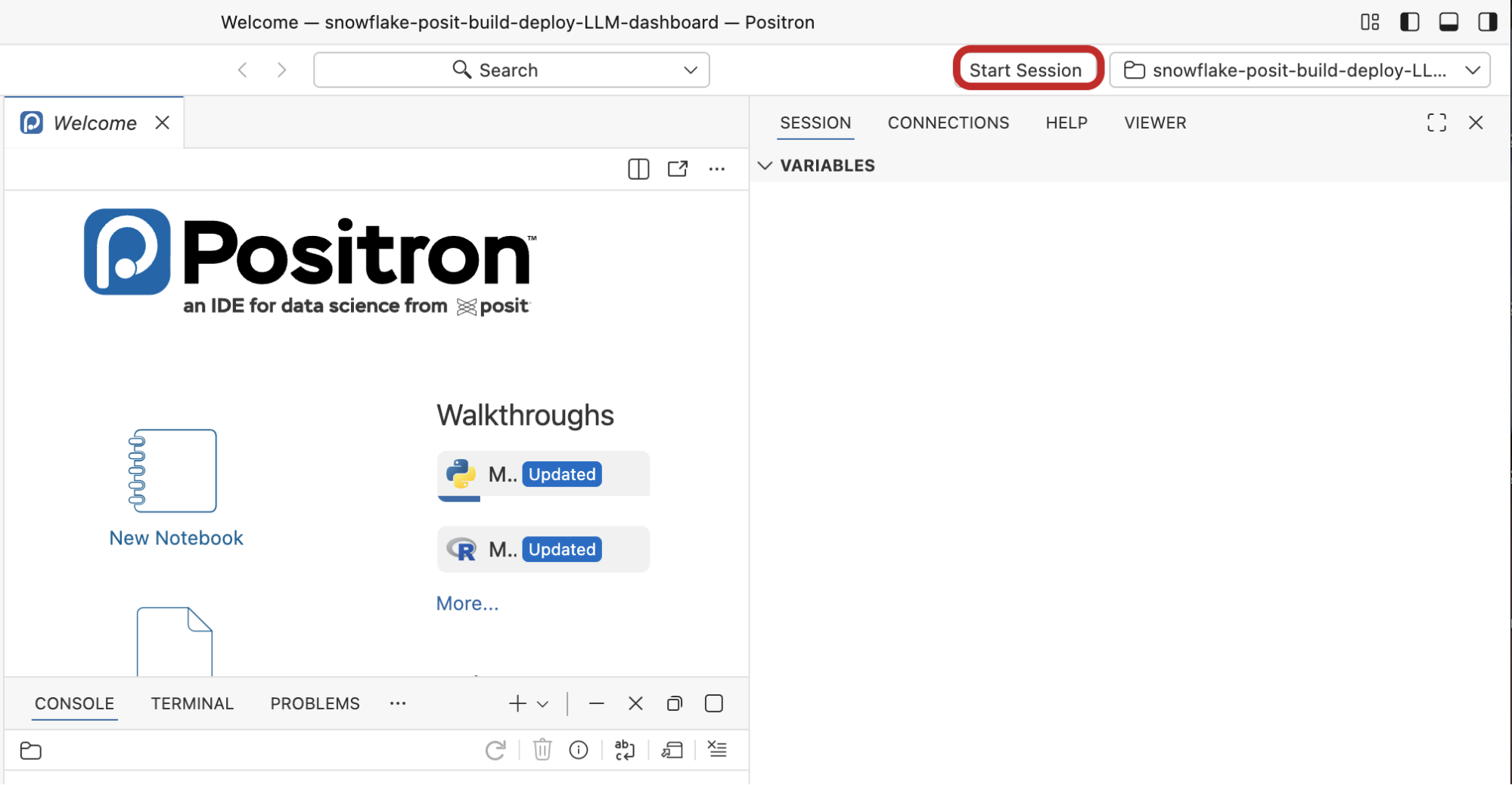Open the console working folder icon
This screenshot has height=785, width=1512.
click(31, 750)
